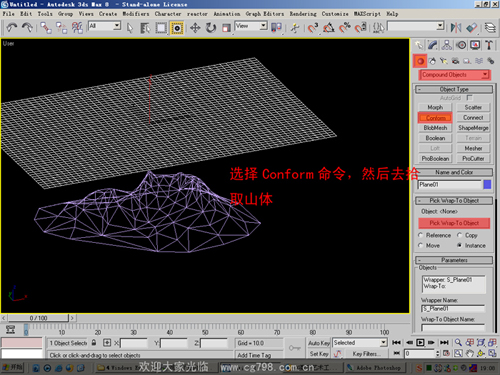Switch to the Utilities panel tab

tap(489, 45)
